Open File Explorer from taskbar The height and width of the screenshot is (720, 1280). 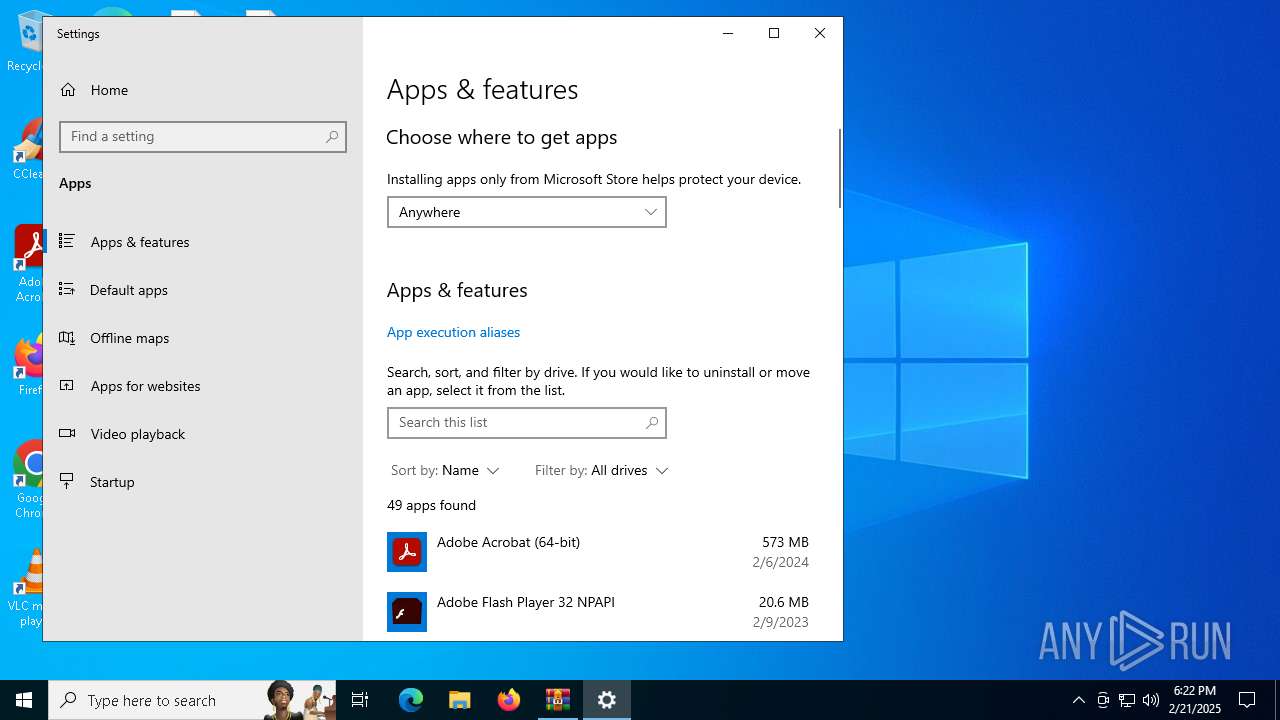[459, 700]
